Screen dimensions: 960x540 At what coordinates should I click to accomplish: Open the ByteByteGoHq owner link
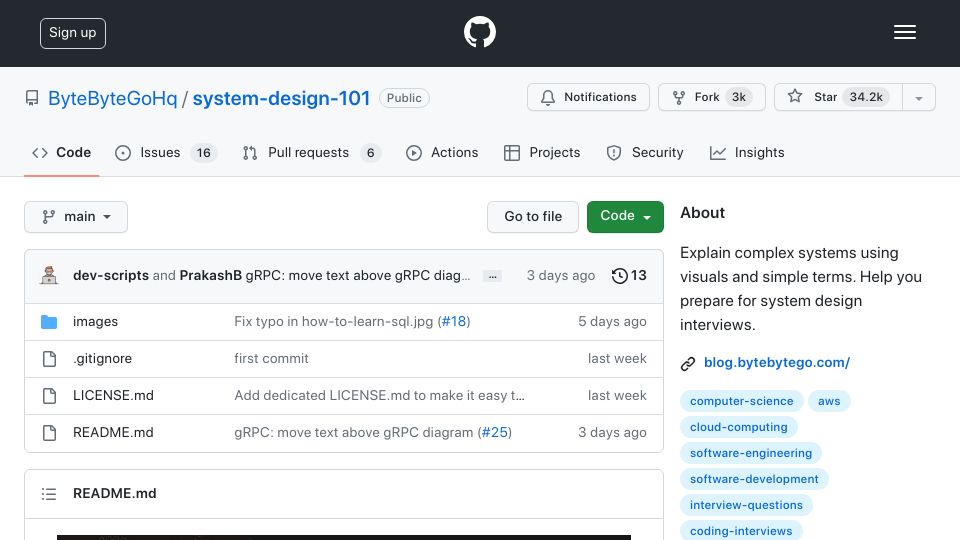[113, 98]
